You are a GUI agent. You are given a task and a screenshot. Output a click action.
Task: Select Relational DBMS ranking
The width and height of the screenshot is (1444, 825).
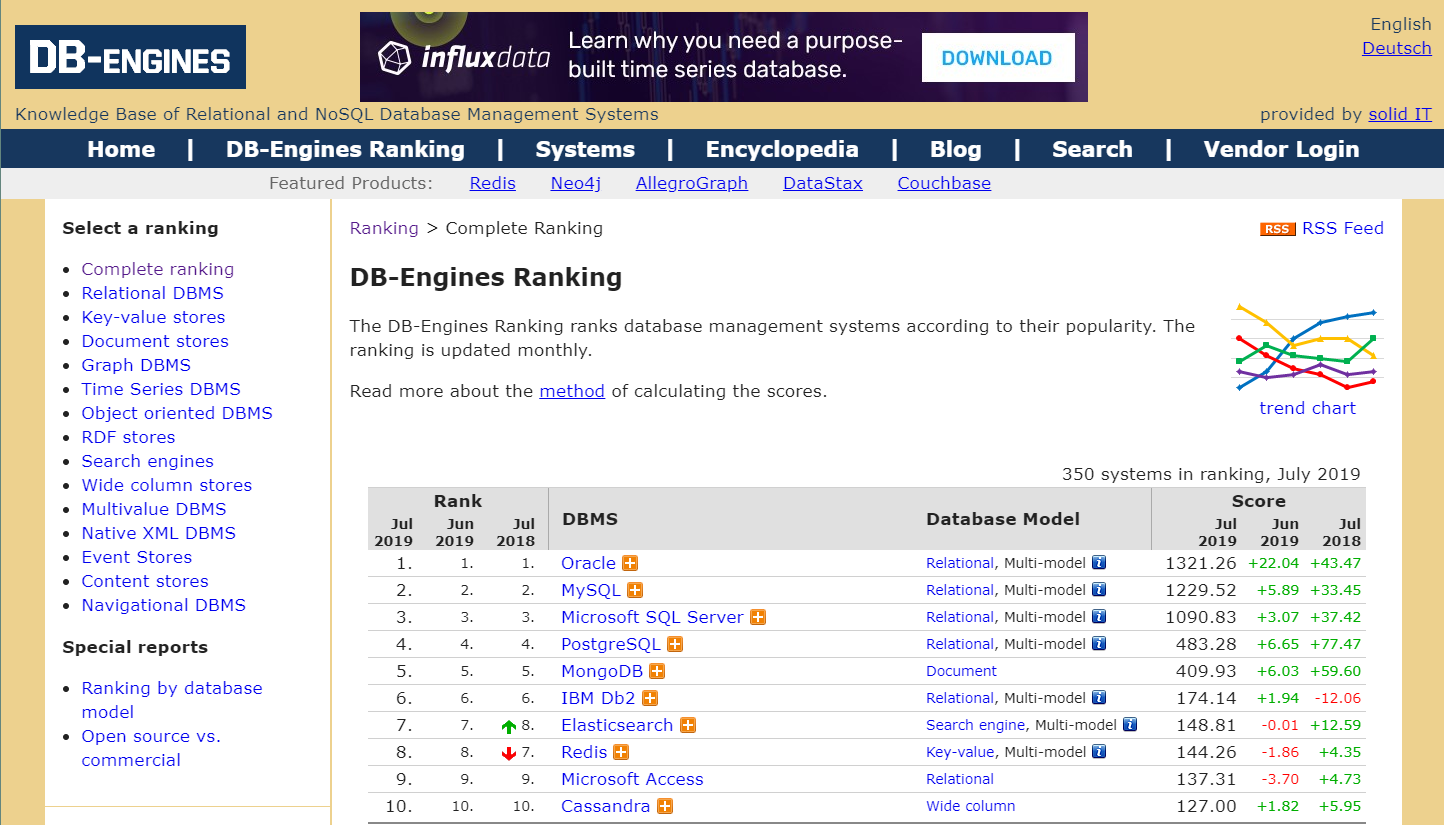pos(153,293)
